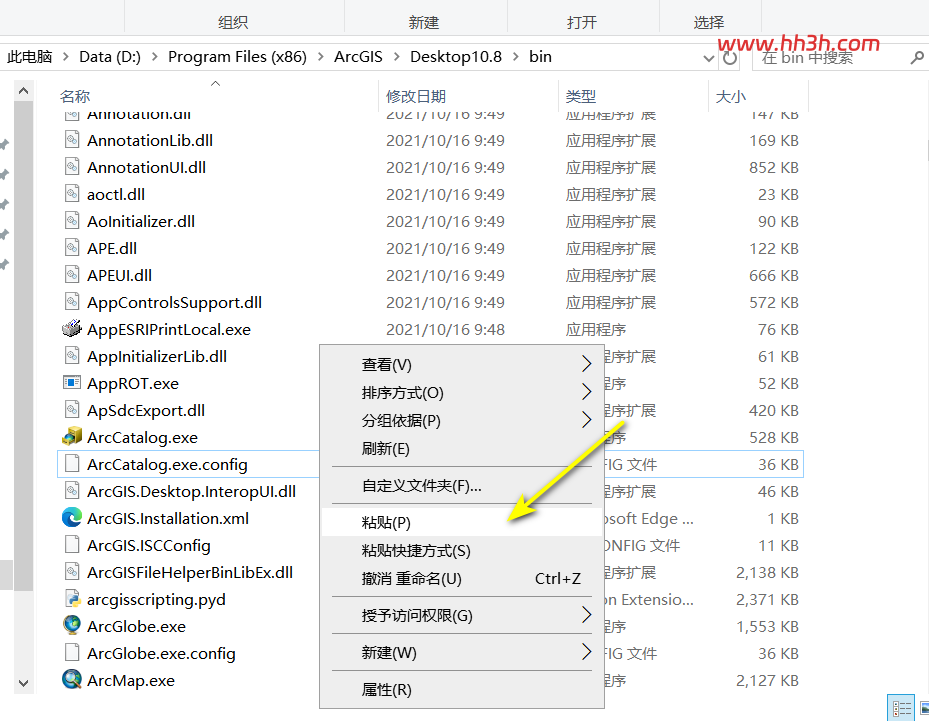Click the AoInitializer.dll file icon
The width and height of the screenshot is (929, 721).
point(72,221)
